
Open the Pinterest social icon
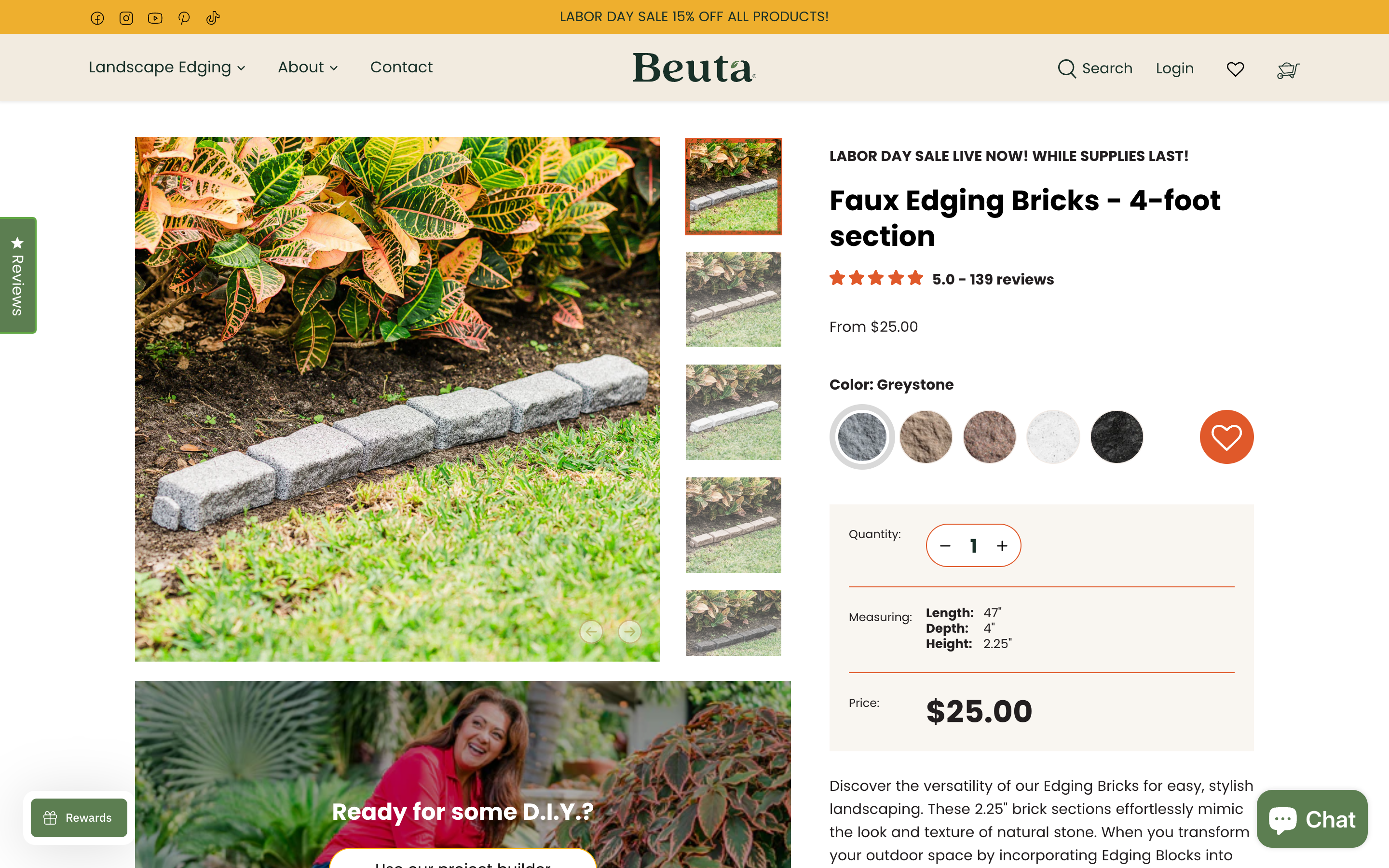click(x=184, y=18)
